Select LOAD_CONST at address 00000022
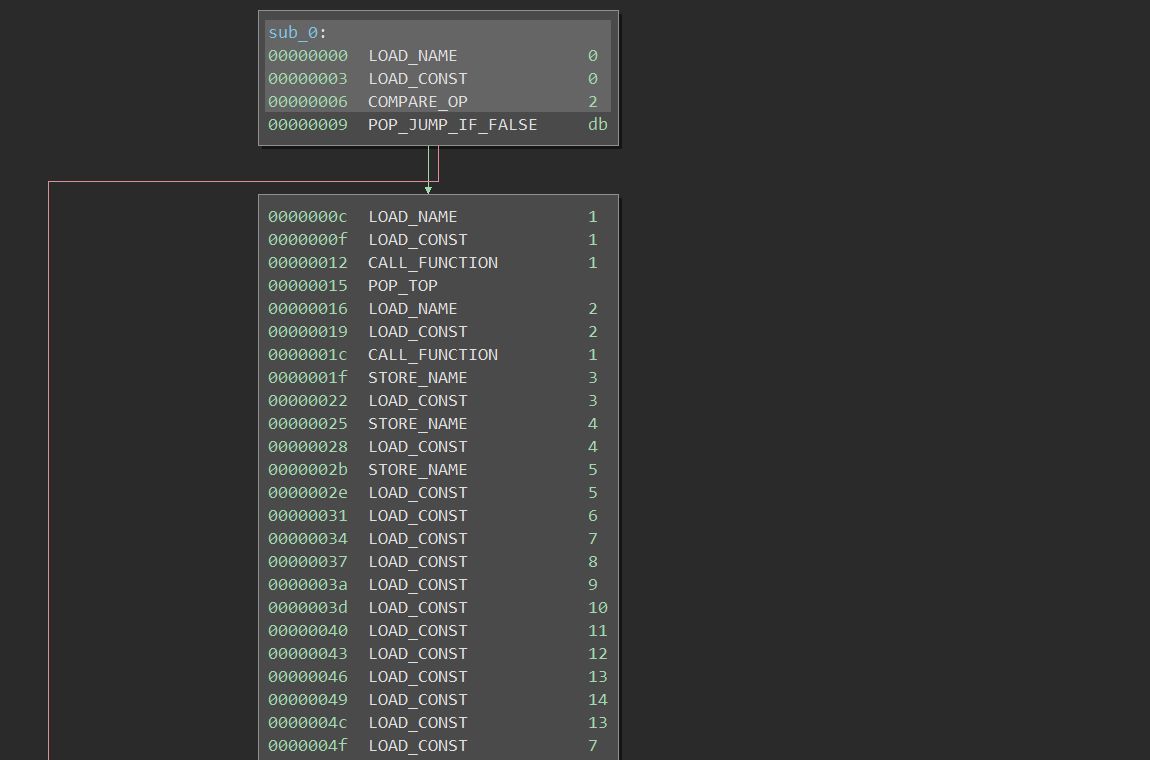Screen dimensions: 1150x760 [x=417, y=401]
